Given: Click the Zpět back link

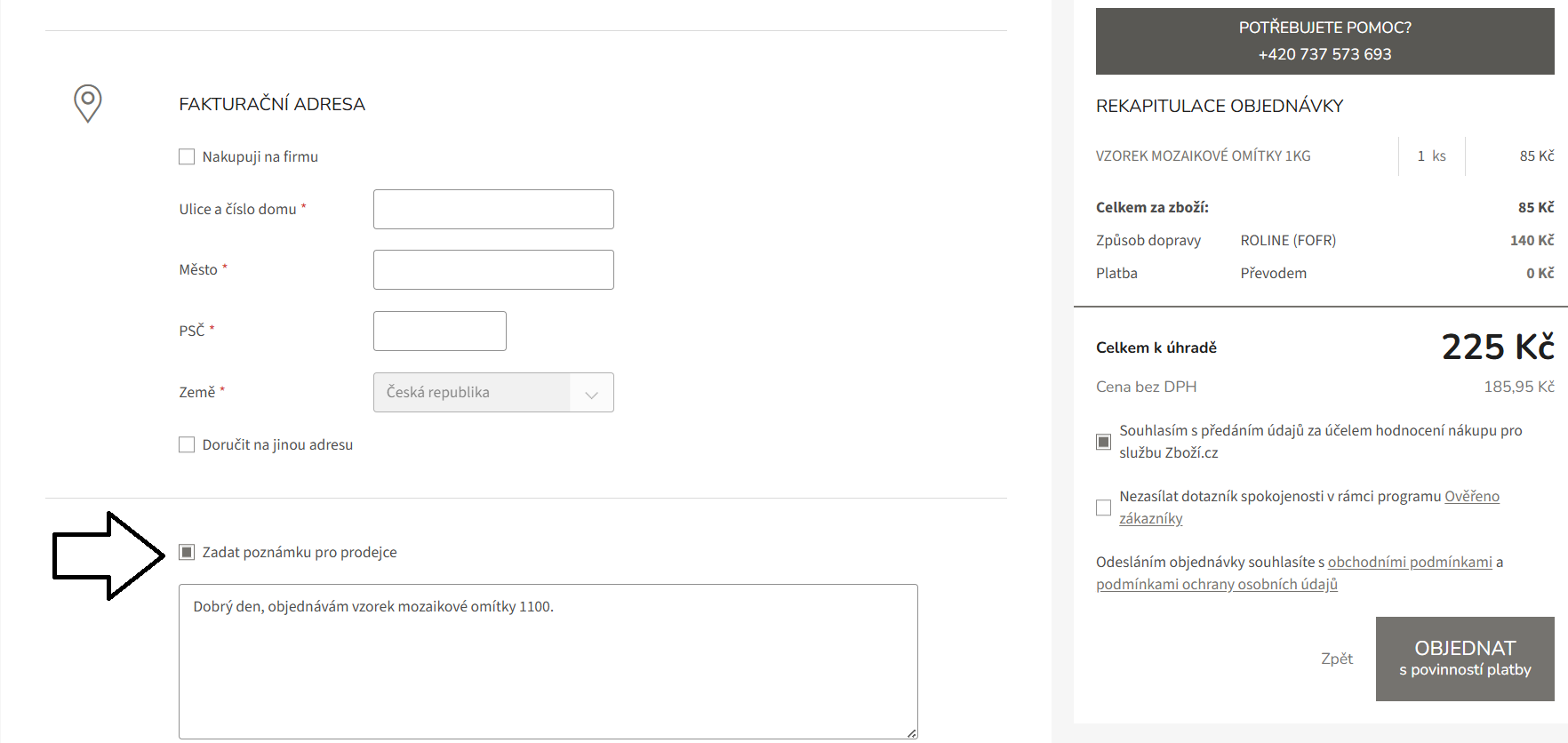Looking at the screenshot, I should click(x=1336, y=659).
